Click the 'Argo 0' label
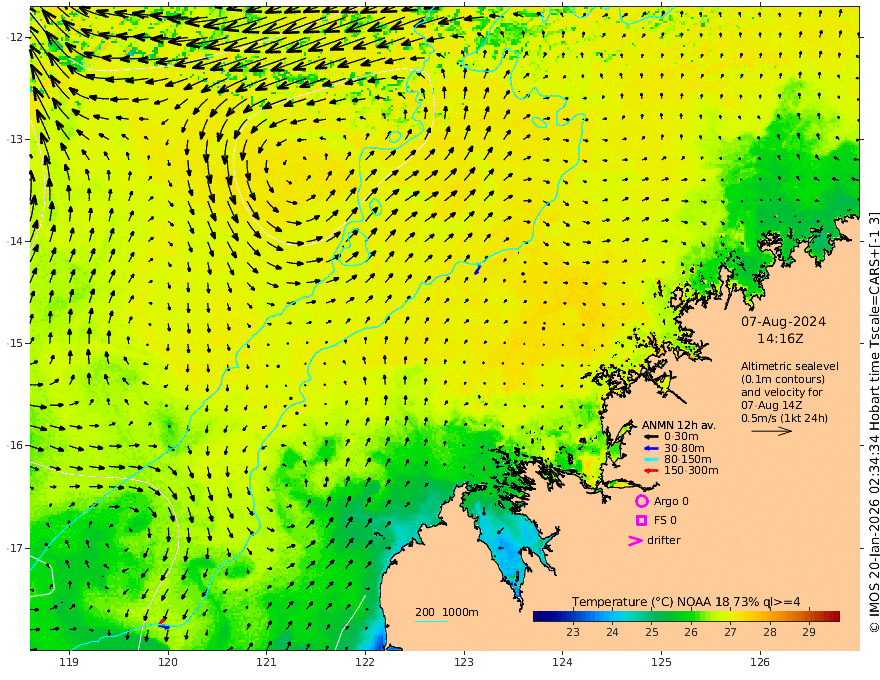 click(671, 501)
